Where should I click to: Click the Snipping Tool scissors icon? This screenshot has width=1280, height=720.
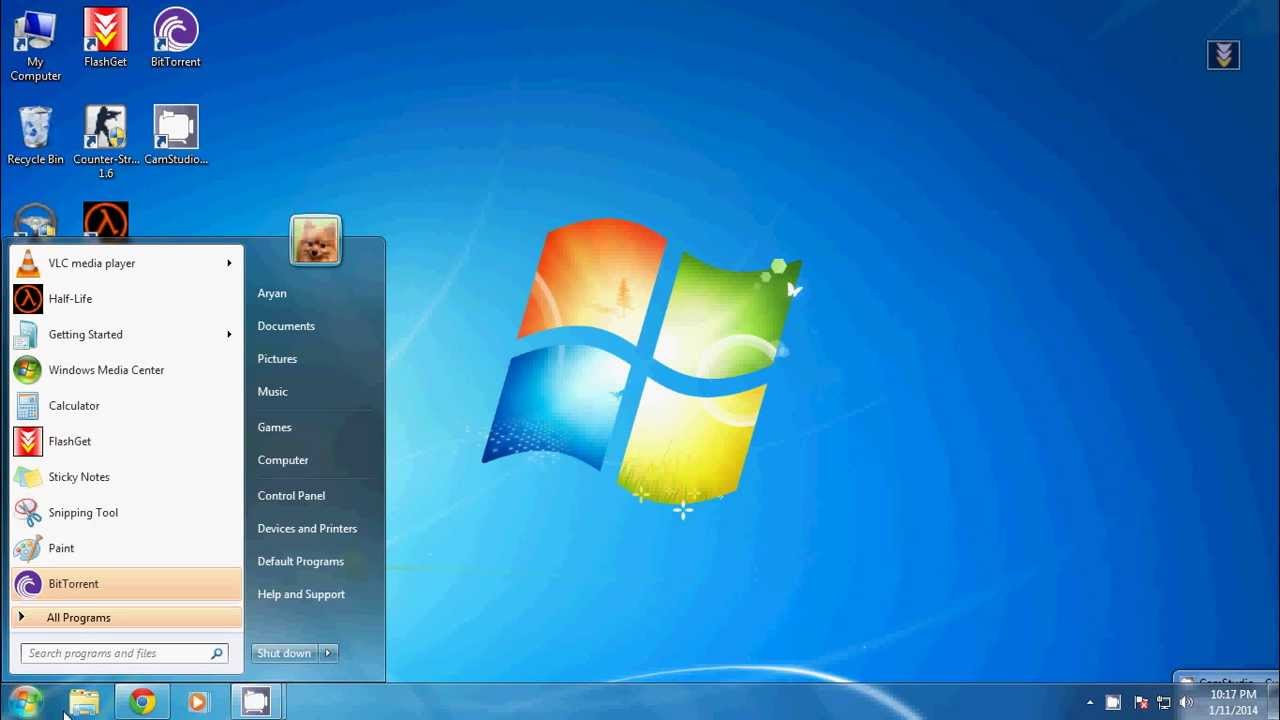28,513
